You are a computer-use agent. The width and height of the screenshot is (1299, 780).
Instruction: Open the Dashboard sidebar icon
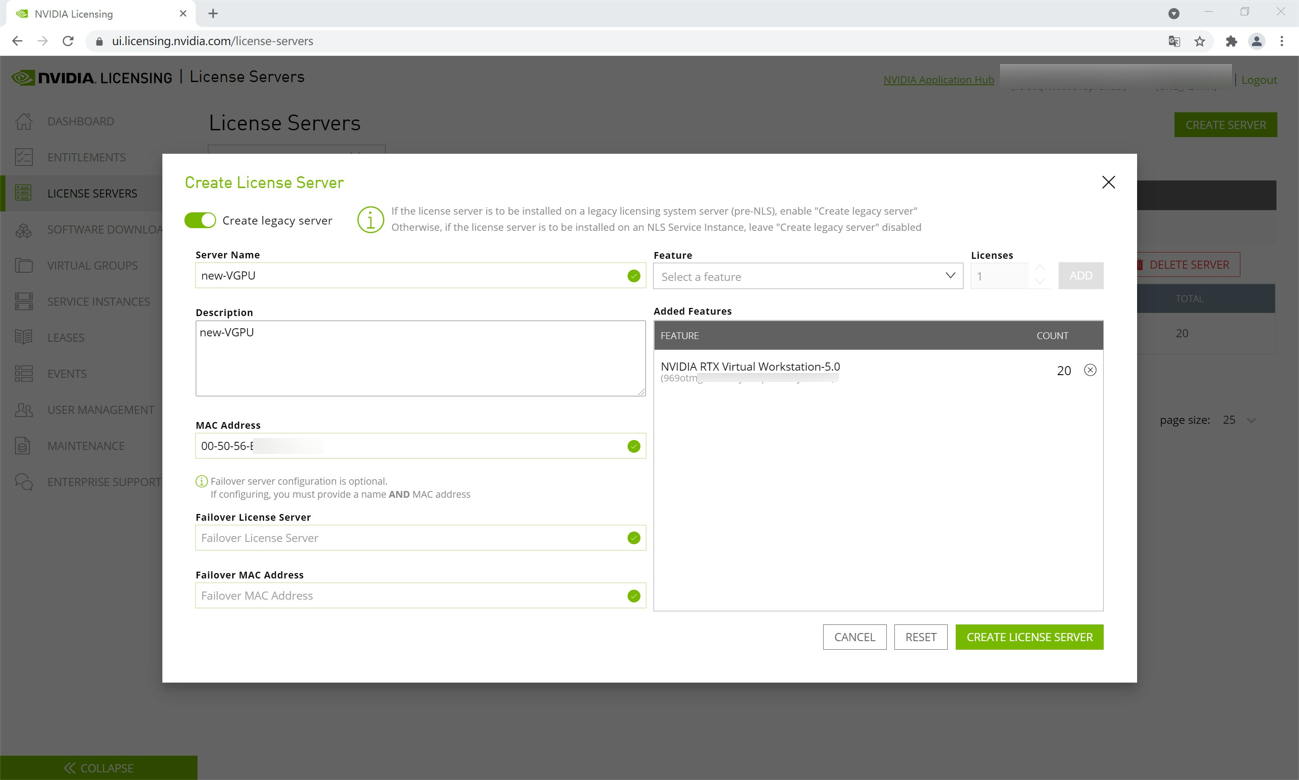pos(24,121)
